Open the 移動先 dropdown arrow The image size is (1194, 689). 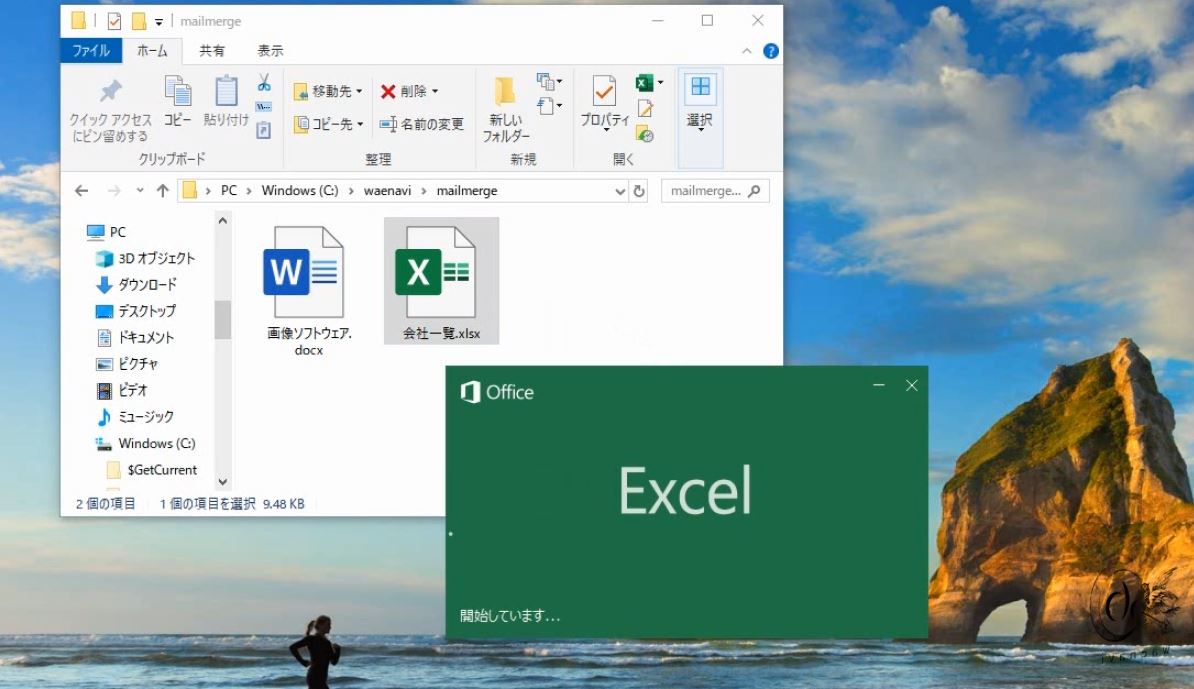(x=358, y=91)
